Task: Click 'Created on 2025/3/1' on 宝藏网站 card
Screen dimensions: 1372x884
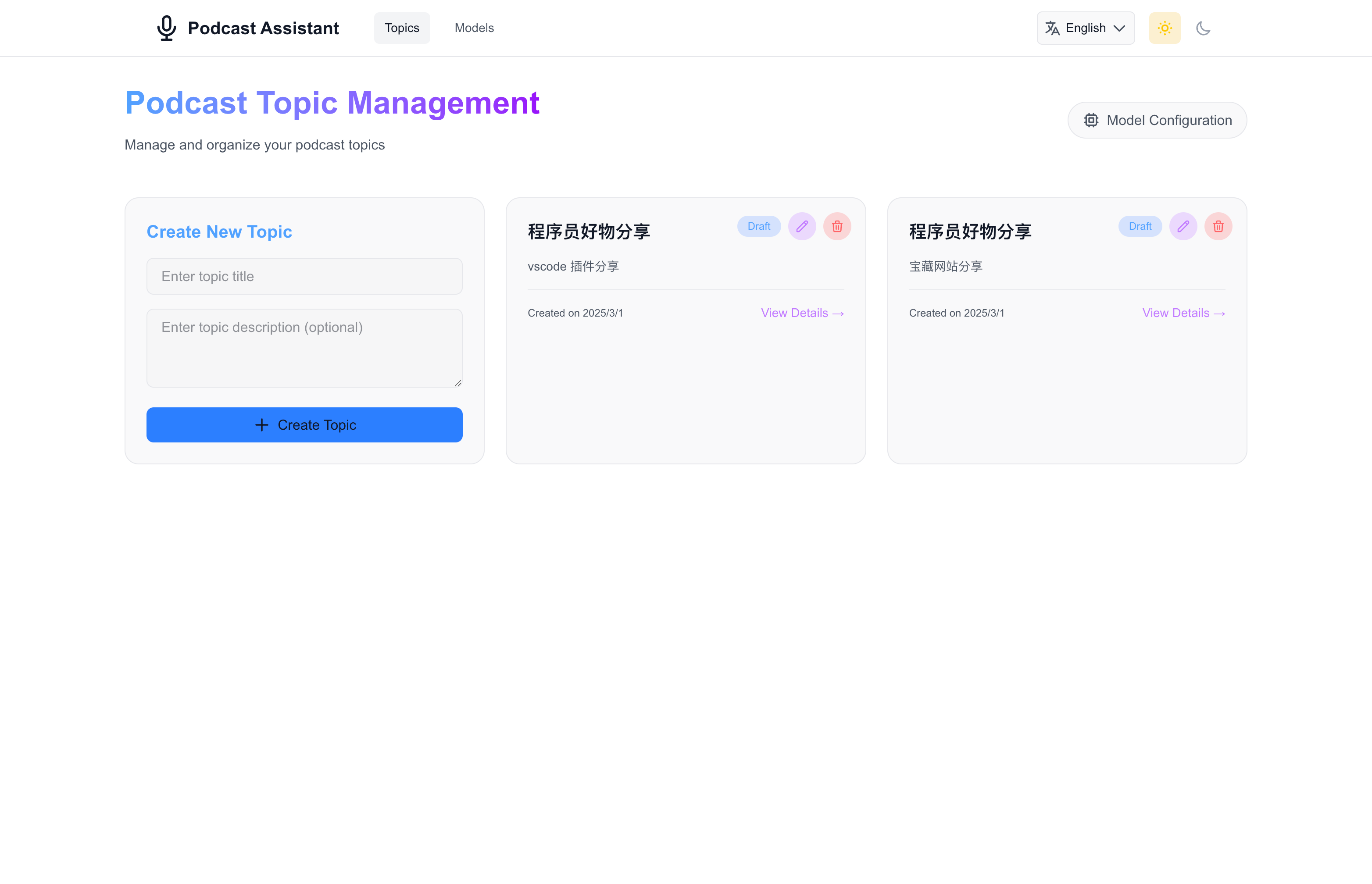Action: tap(957, 313)
